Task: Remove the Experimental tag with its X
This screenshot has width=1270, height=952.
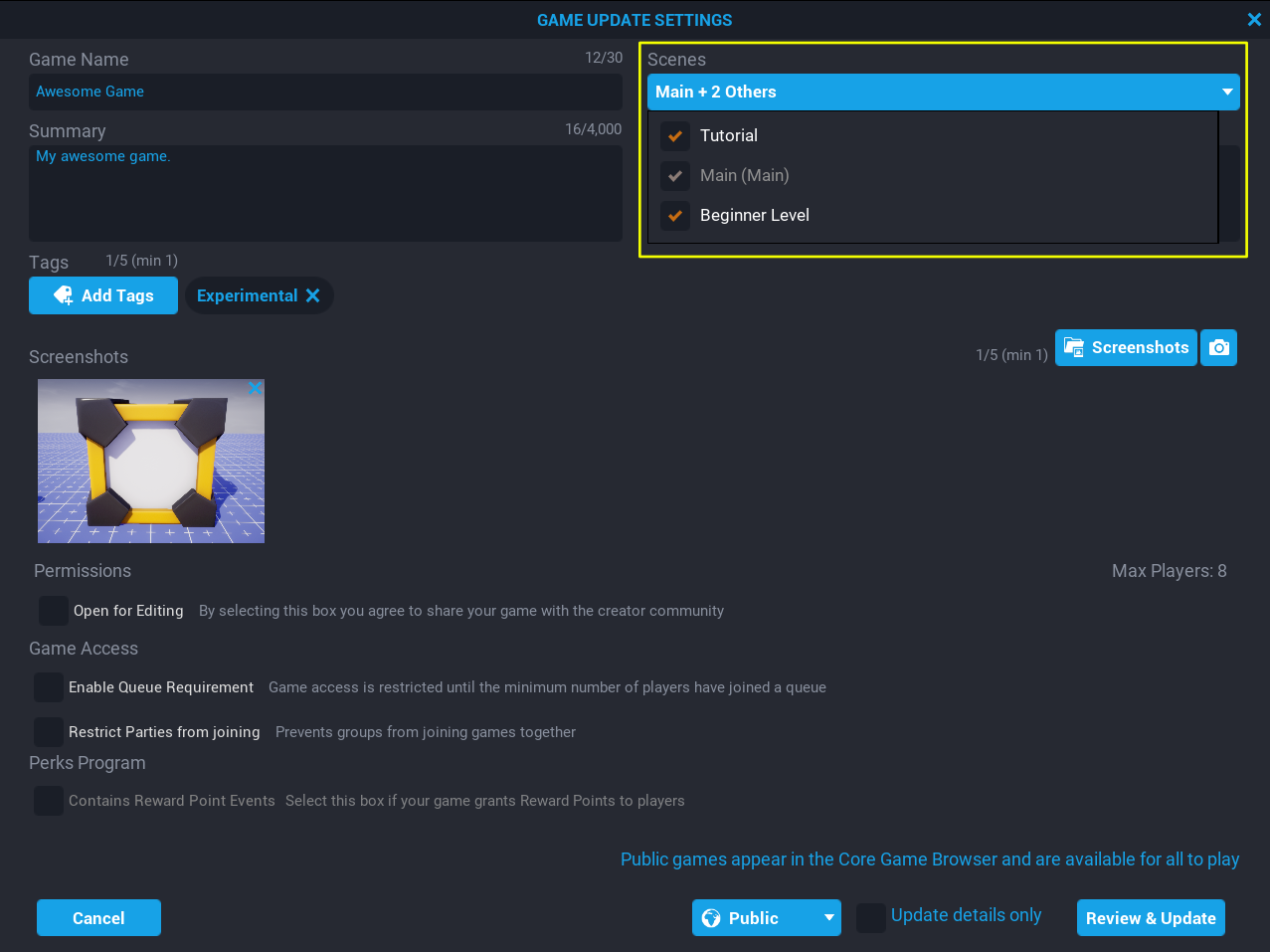Action: coord(312,295)
